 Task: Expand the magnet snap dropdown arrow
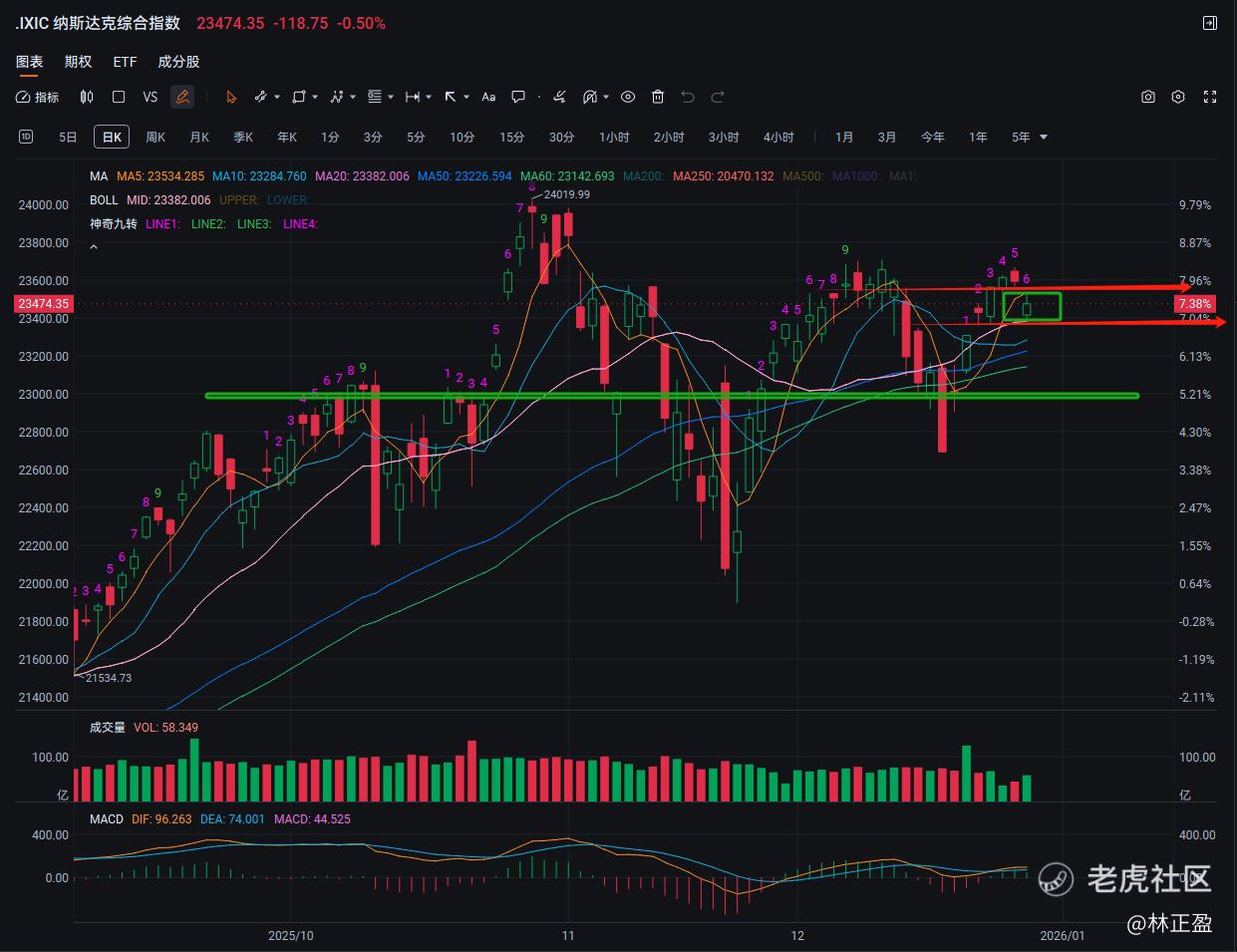point(606,97)
